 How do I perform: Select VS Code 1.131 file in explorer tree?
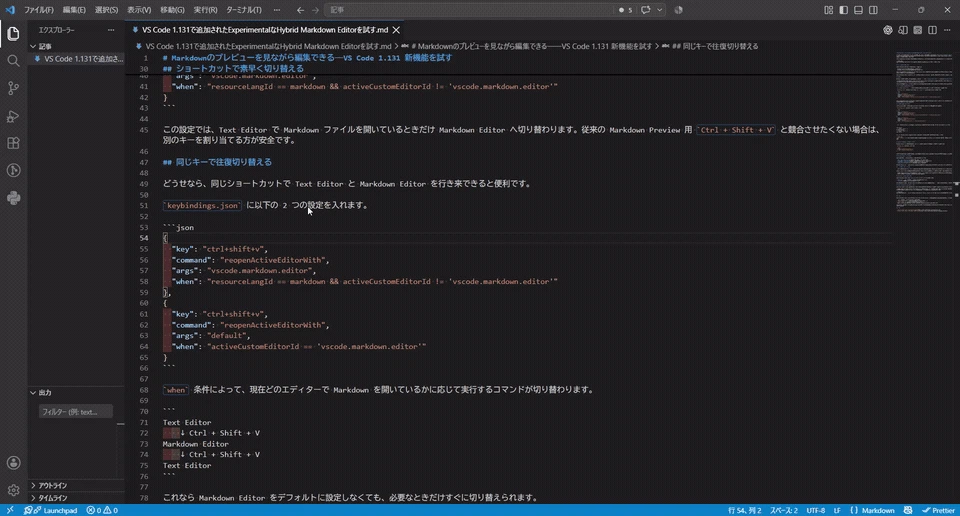coord(78,59)
